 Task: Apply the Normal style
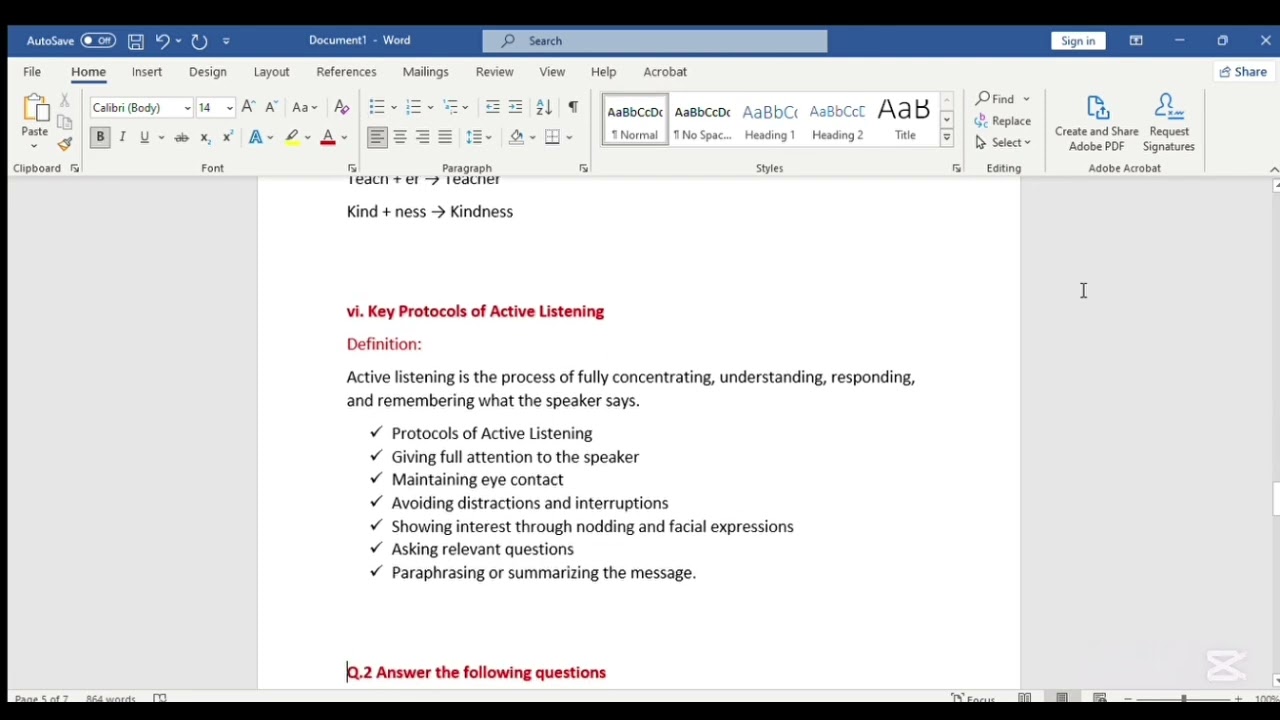pyautogui.click(x=635, y=120)
